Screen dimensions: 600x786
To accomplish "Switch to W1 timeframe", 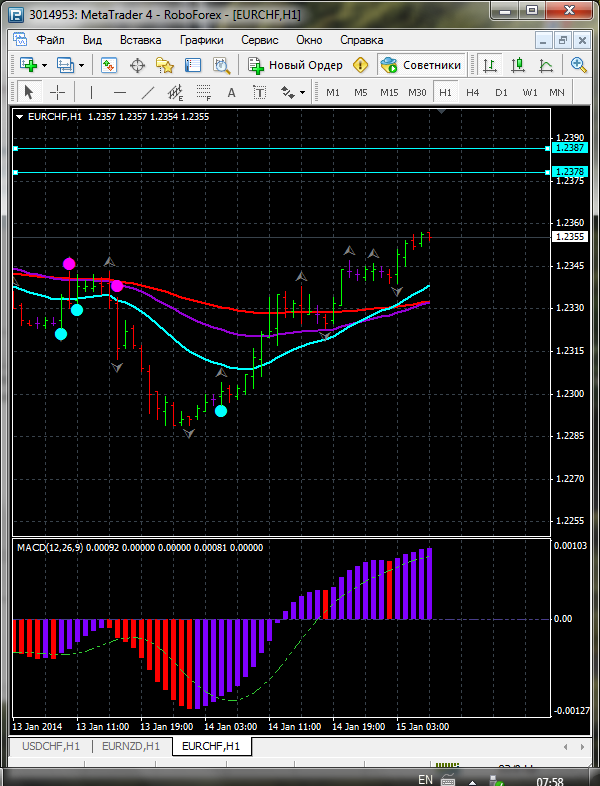I will (x=530, y=92).
